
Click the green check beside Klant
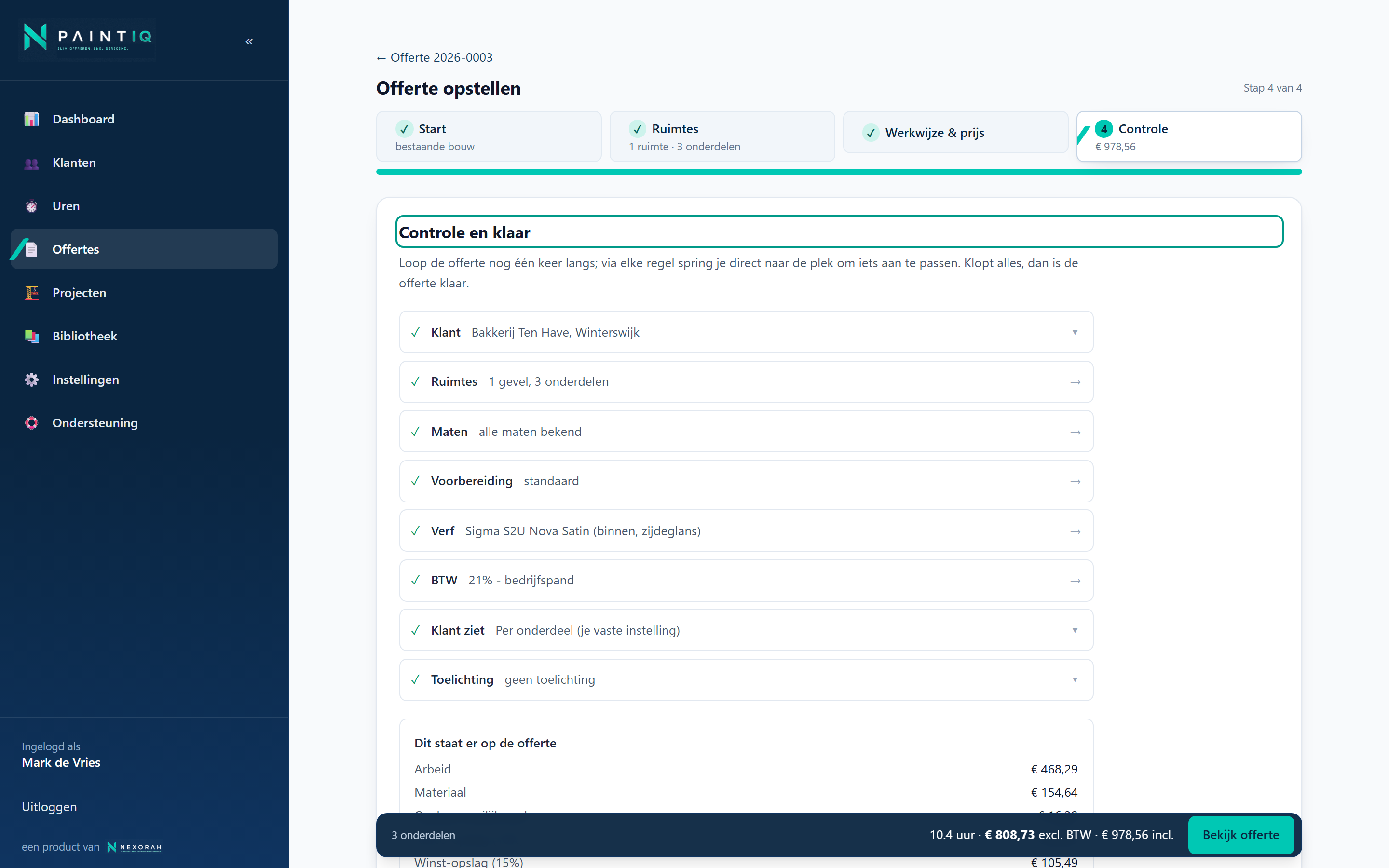416,332
